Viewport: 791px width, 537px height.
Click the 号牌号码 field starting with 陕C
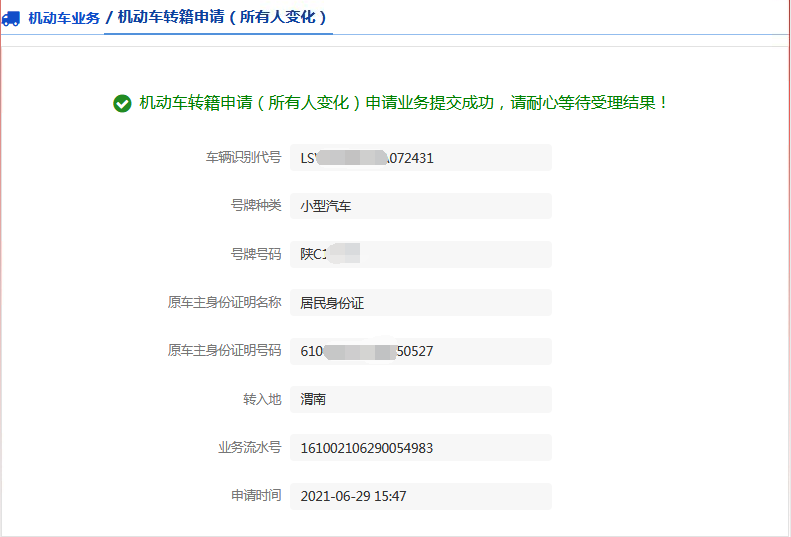[x=420, y=254]
